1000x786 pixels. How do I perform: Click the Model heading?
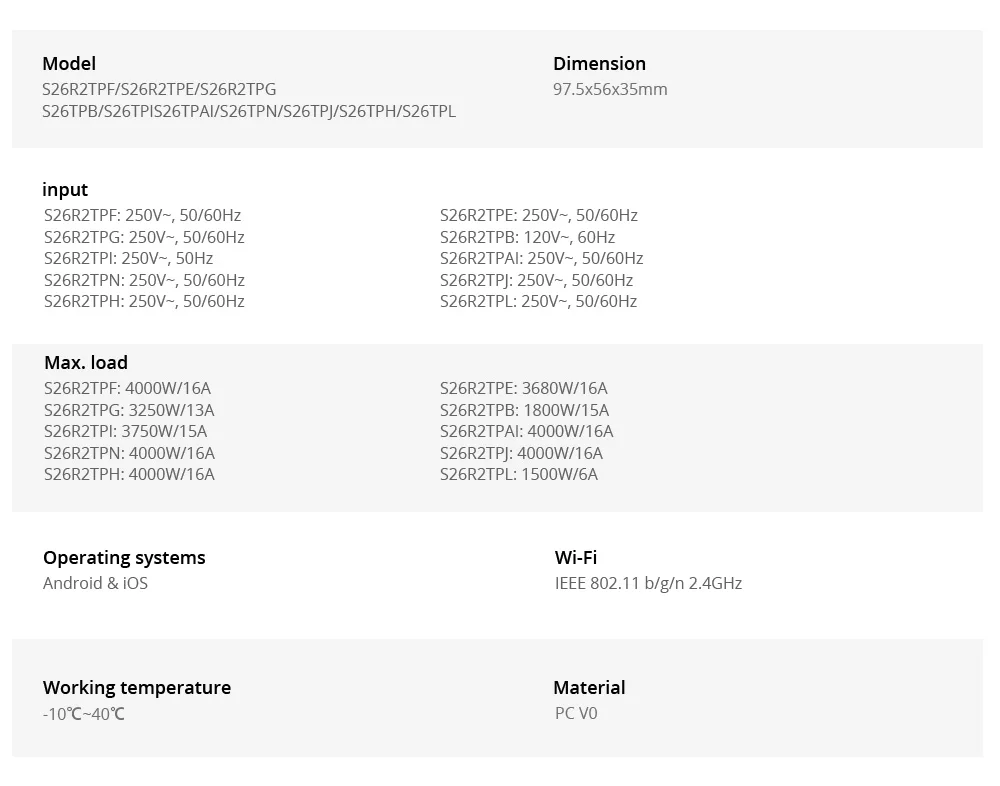click(x=69, y=64)
